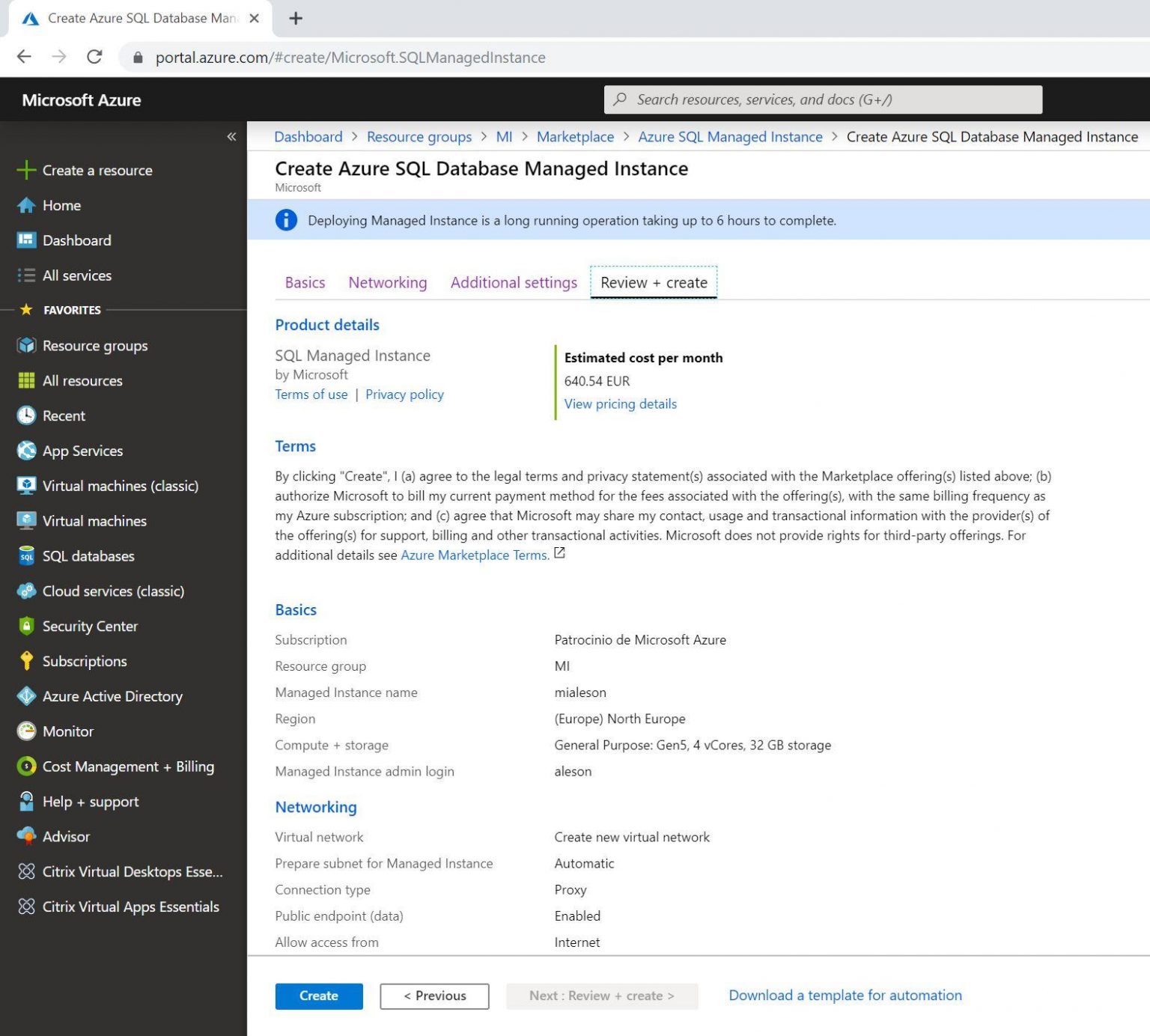
Task: Open Resource groups from the sidebar
Action: [x=94, y=345]
